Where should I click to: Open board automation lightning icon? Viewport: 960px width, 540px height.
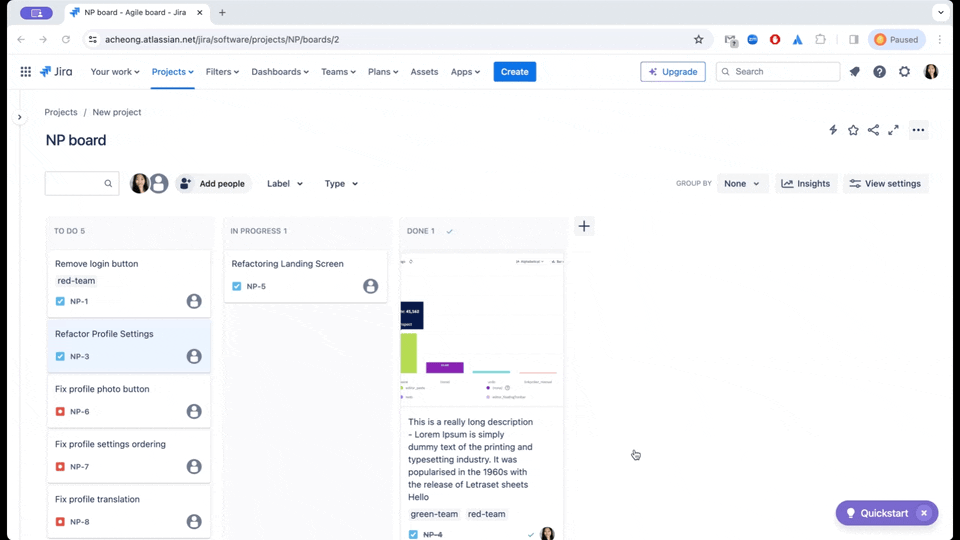(833, 130)
